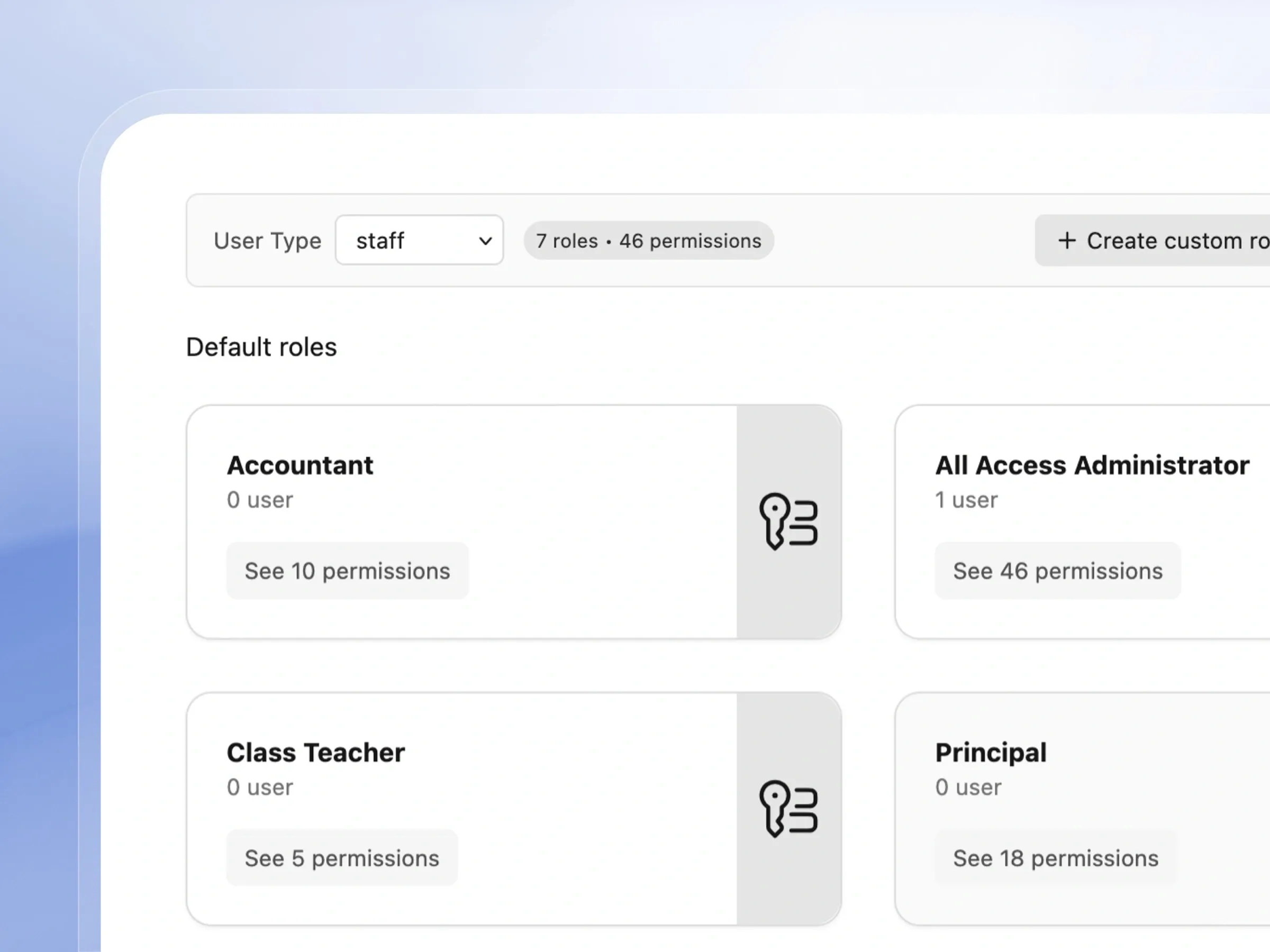Select the All Access Administrator role title
The width and height of the screenshot is (1270, 952).
(x=1092, y=465)
